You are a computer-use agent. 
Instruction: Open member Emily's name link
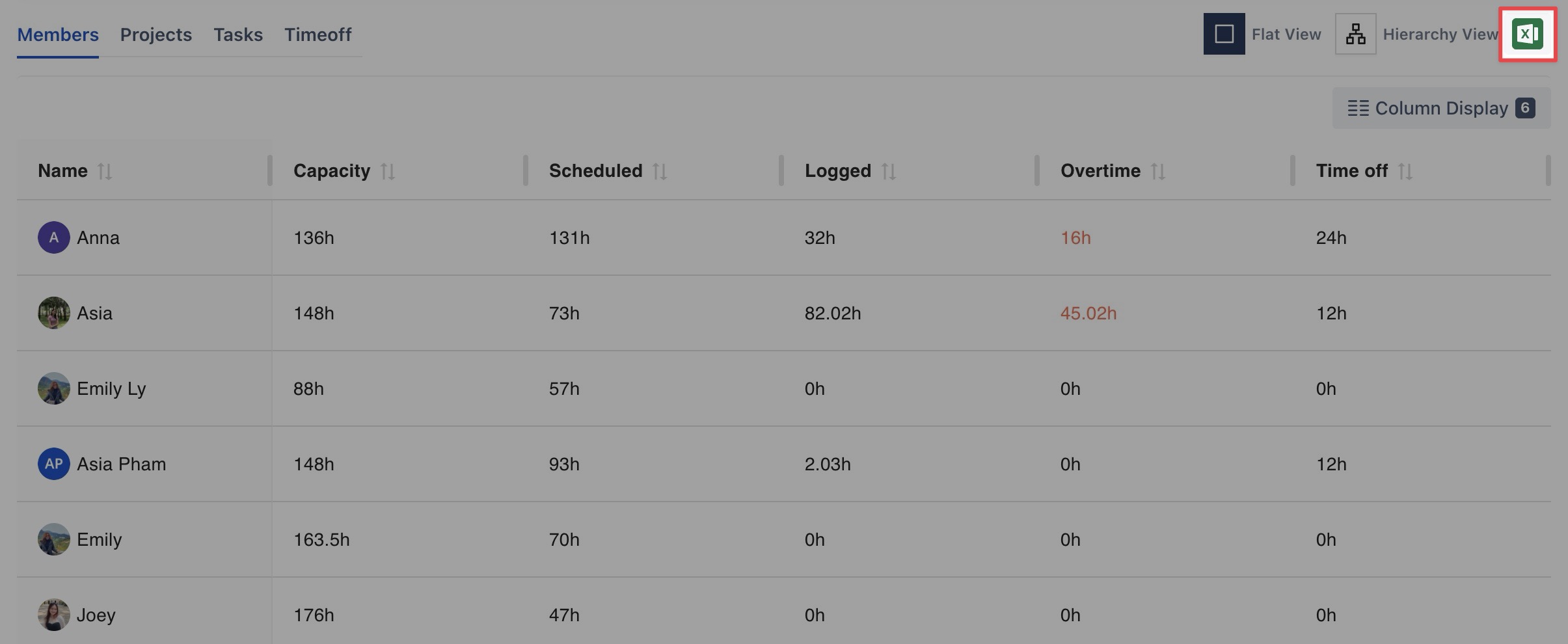[100, 539]
